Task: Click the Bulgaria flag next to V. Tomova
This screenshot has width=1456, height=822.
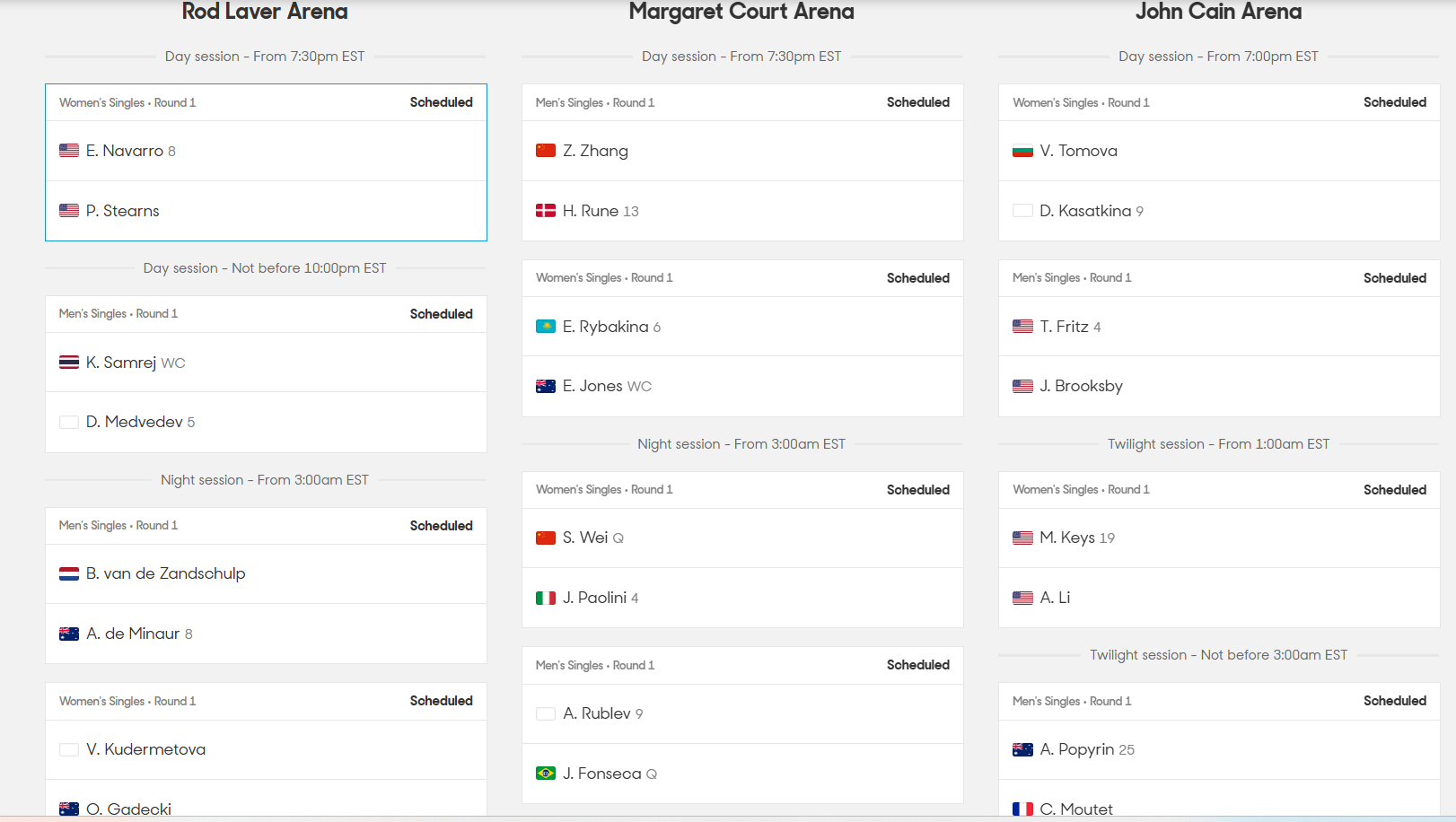Action: coord(1022,151)
